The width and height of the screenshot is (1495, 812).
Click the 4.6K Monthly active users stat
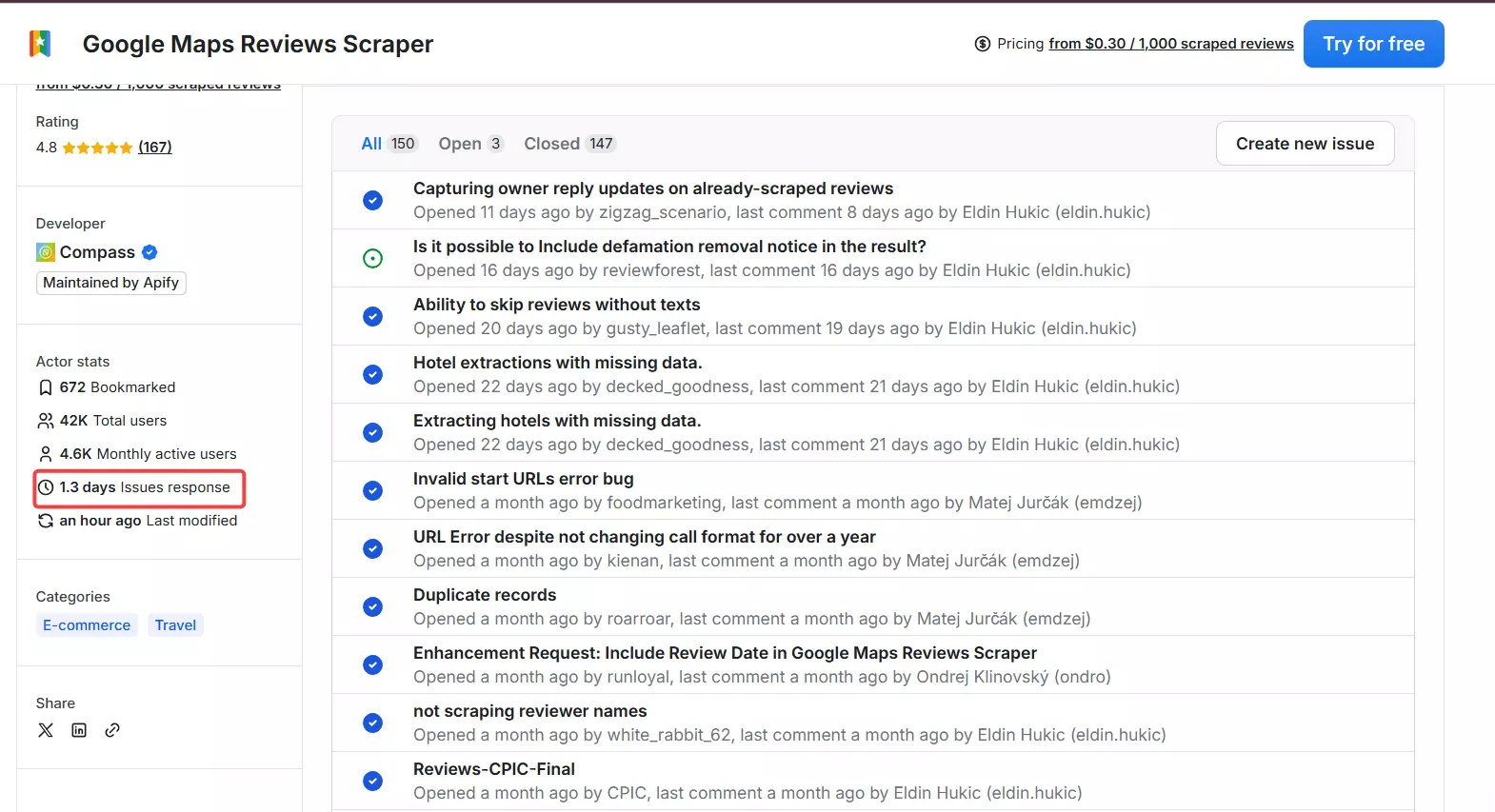[148, 454]
